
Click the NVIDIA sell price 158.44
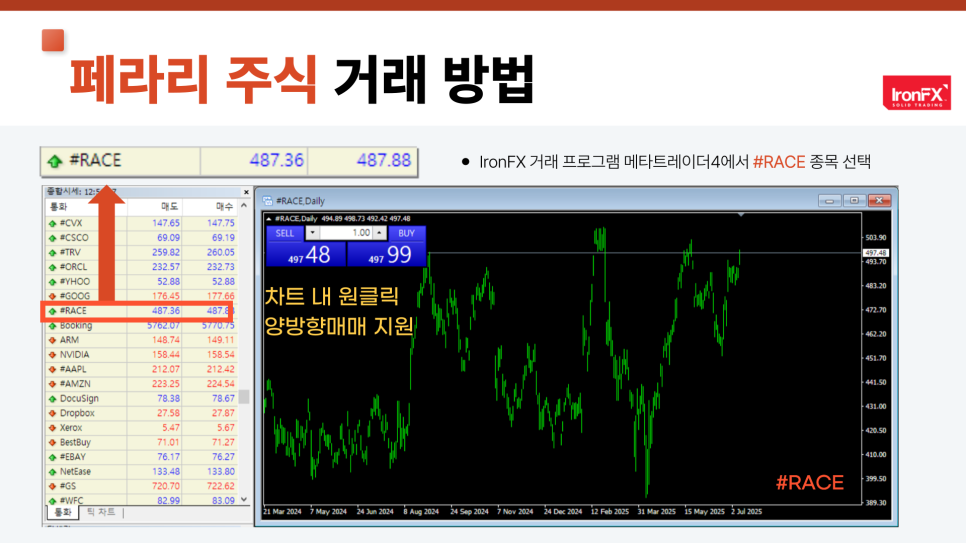pyautogui.click(x=166, y=355)
